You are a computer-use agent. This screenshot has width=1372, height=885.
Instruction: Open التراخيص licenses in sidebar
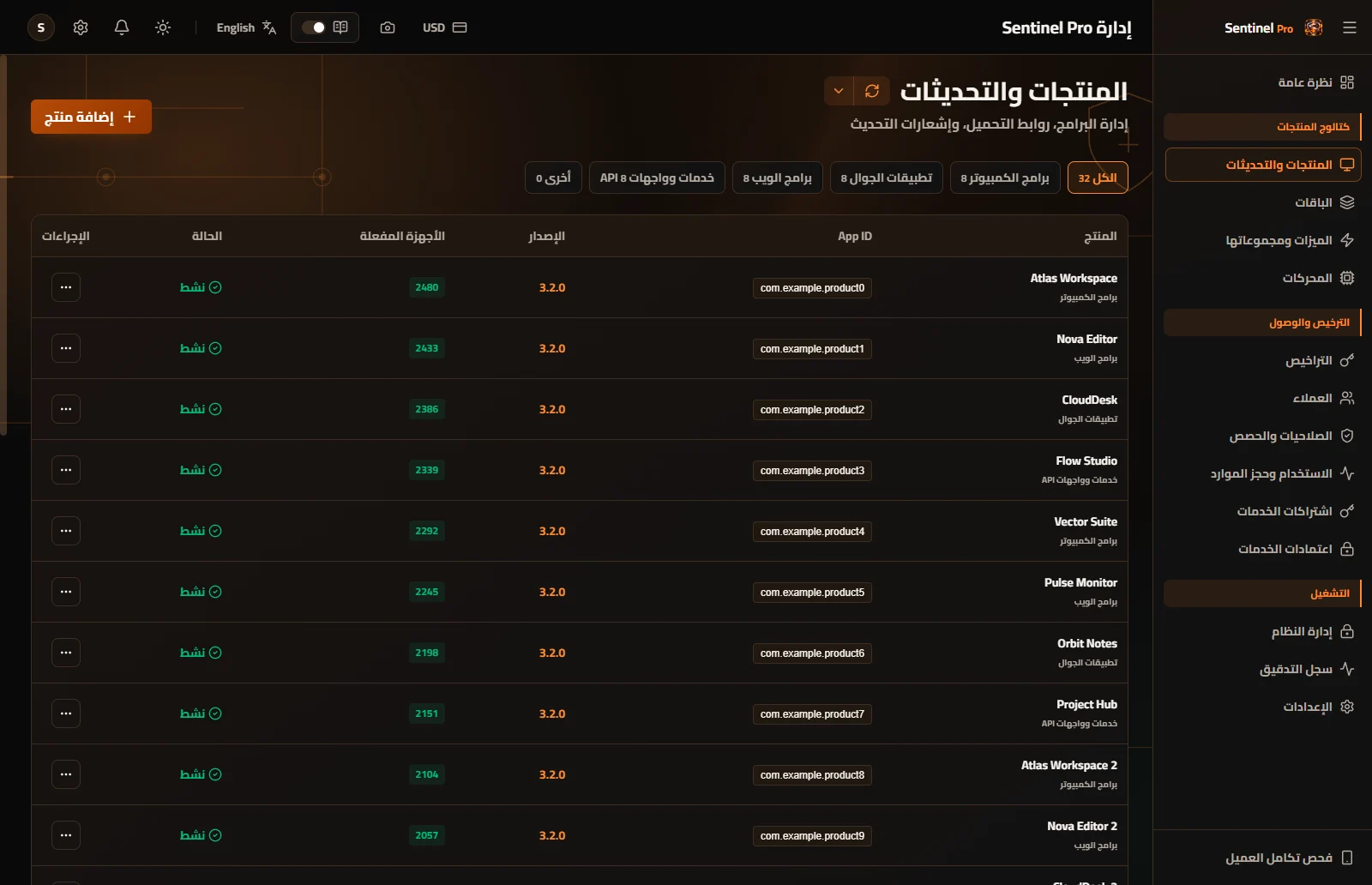[x=1262, y=360]
